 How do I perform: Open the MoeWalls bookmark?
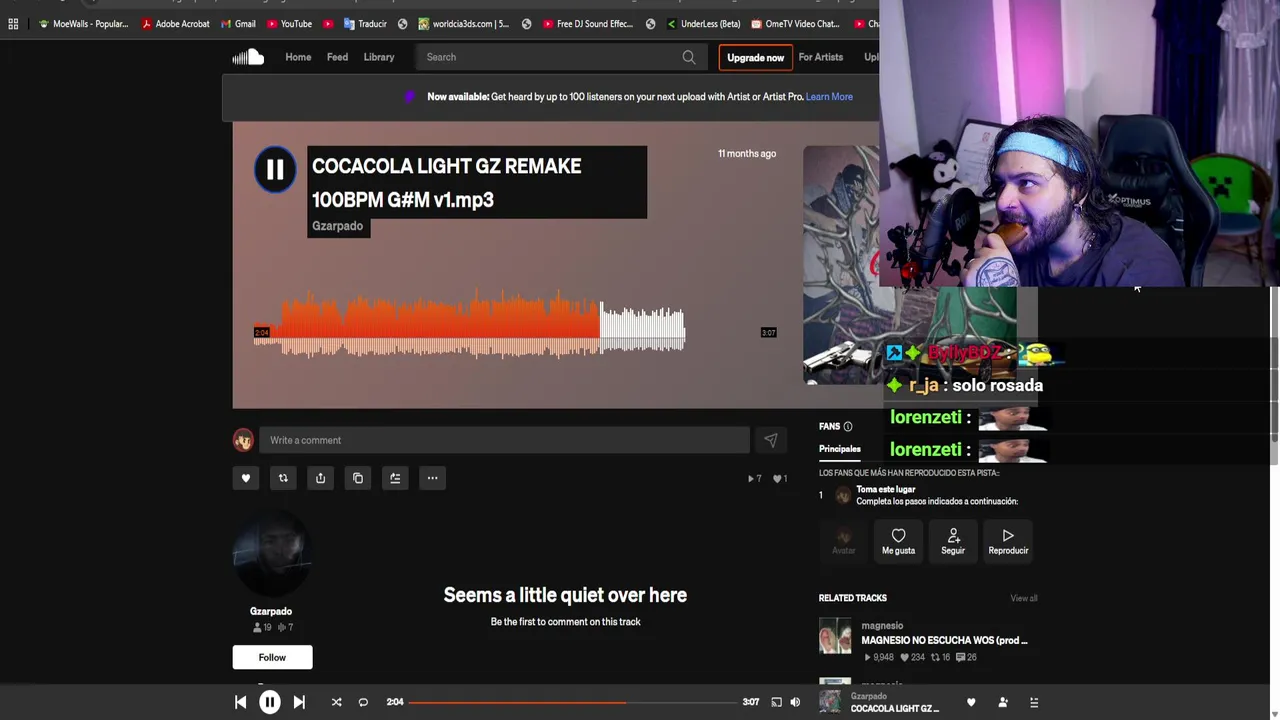[x=83, y=24]
